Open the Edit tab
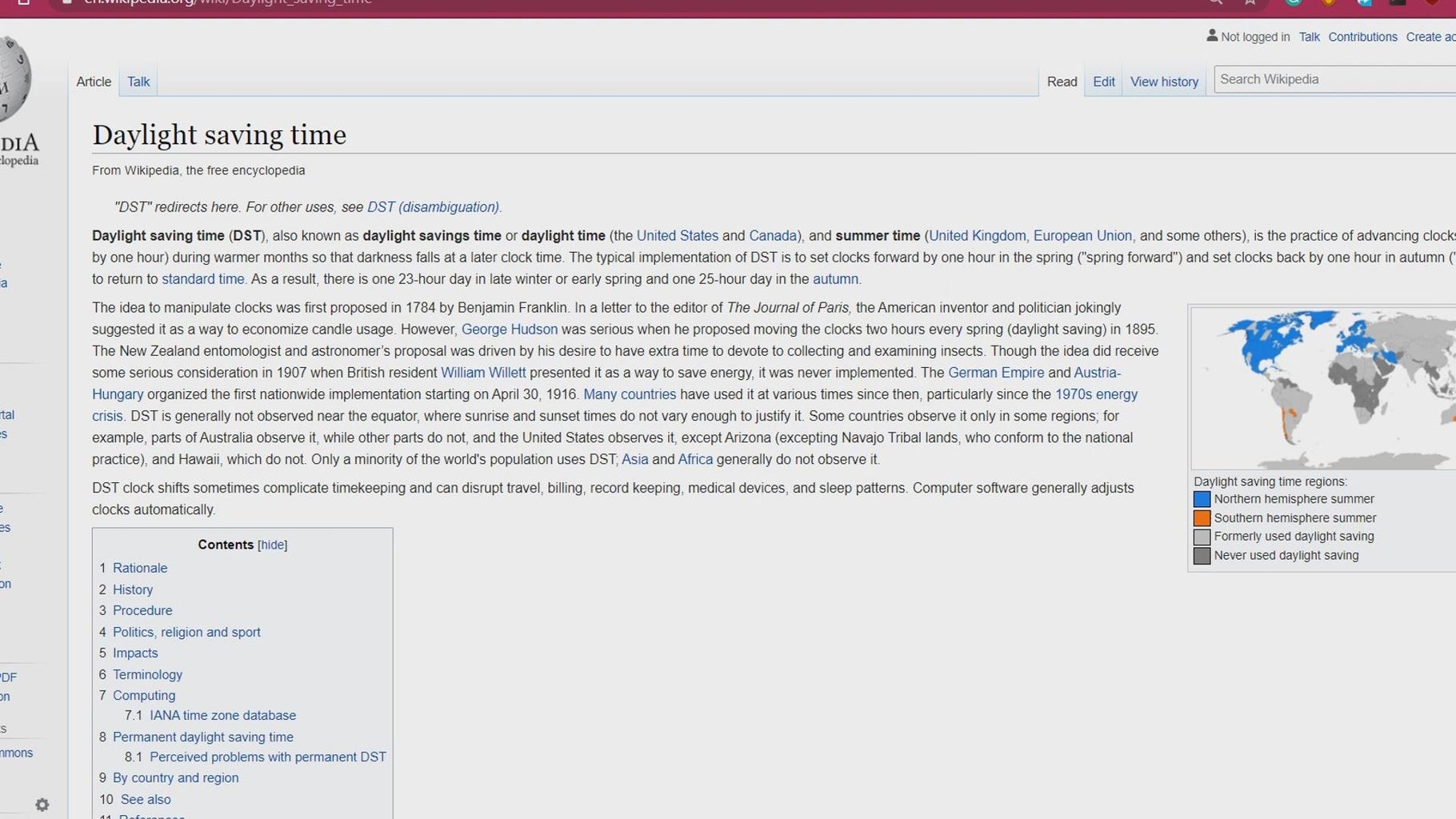The height and width of the screenshot is (819, 1456). (x=1104, y=82)
